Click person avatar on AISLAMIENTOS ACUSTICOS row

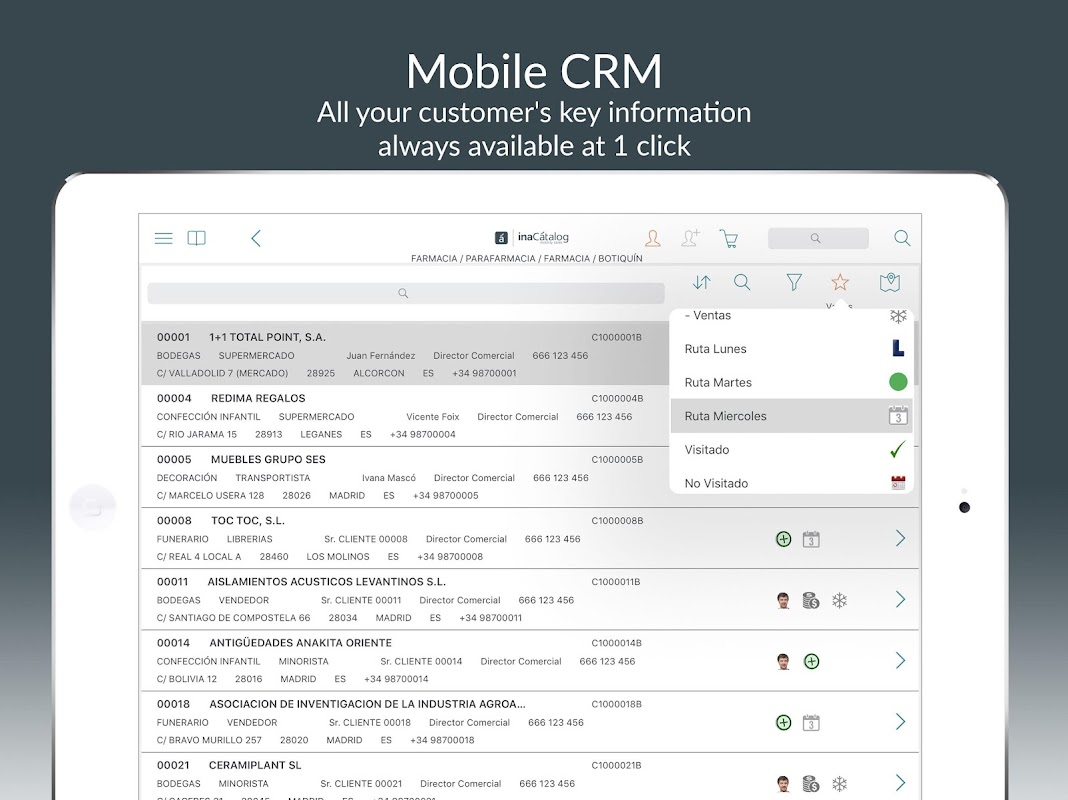[783, 601]
